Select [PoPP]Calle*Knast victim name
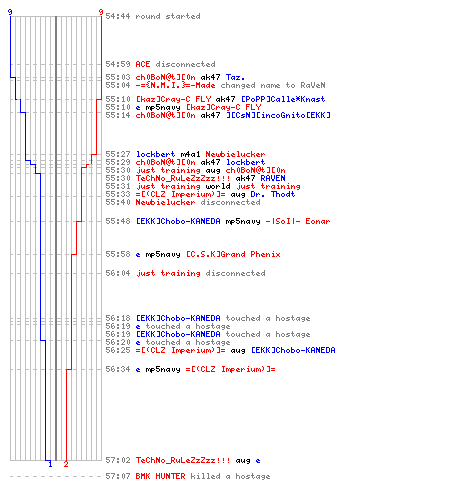 point(283,99)
